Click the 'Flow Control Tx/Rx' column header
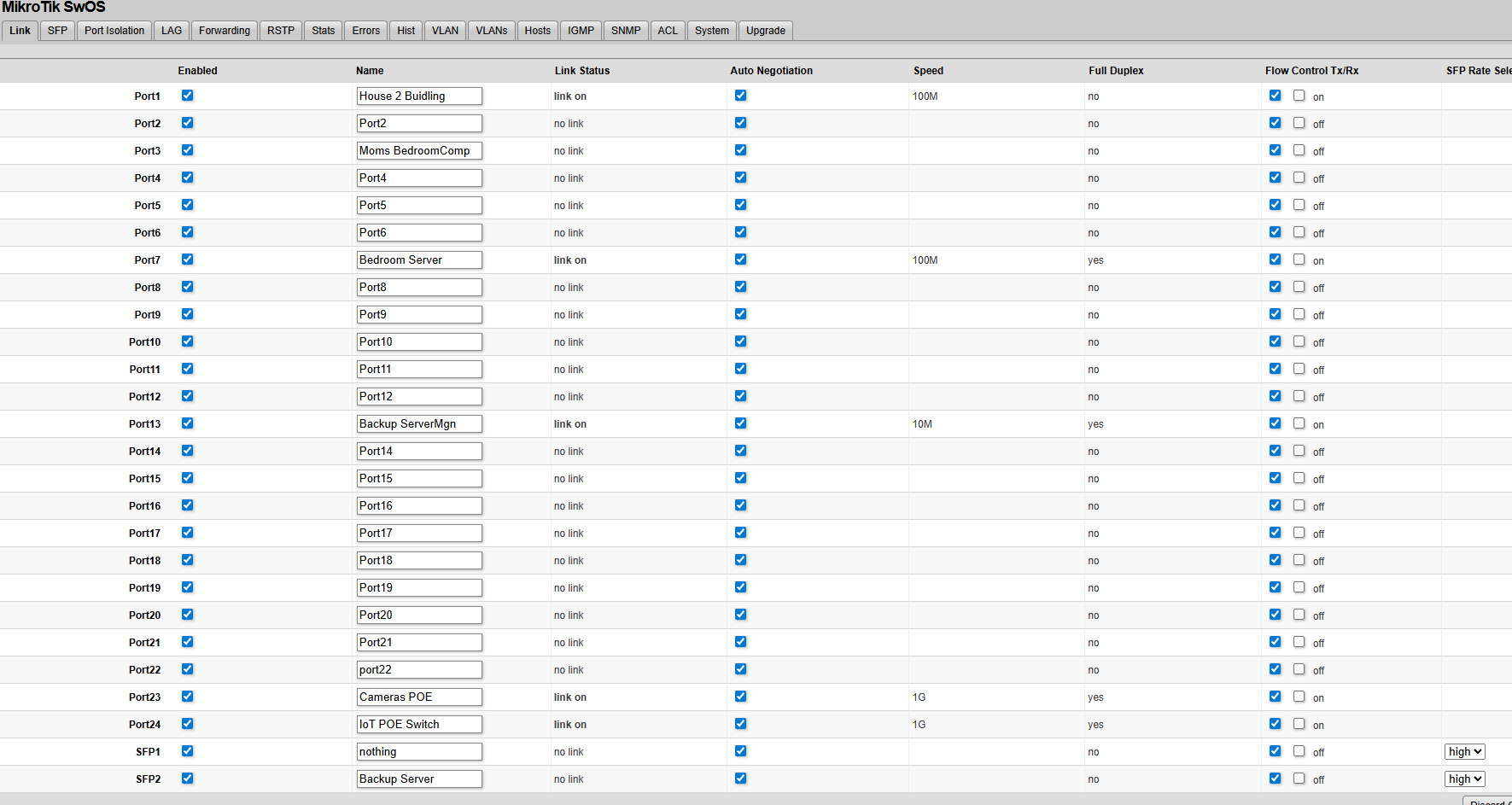1512x805 pixels. [x=1312, y=71]
